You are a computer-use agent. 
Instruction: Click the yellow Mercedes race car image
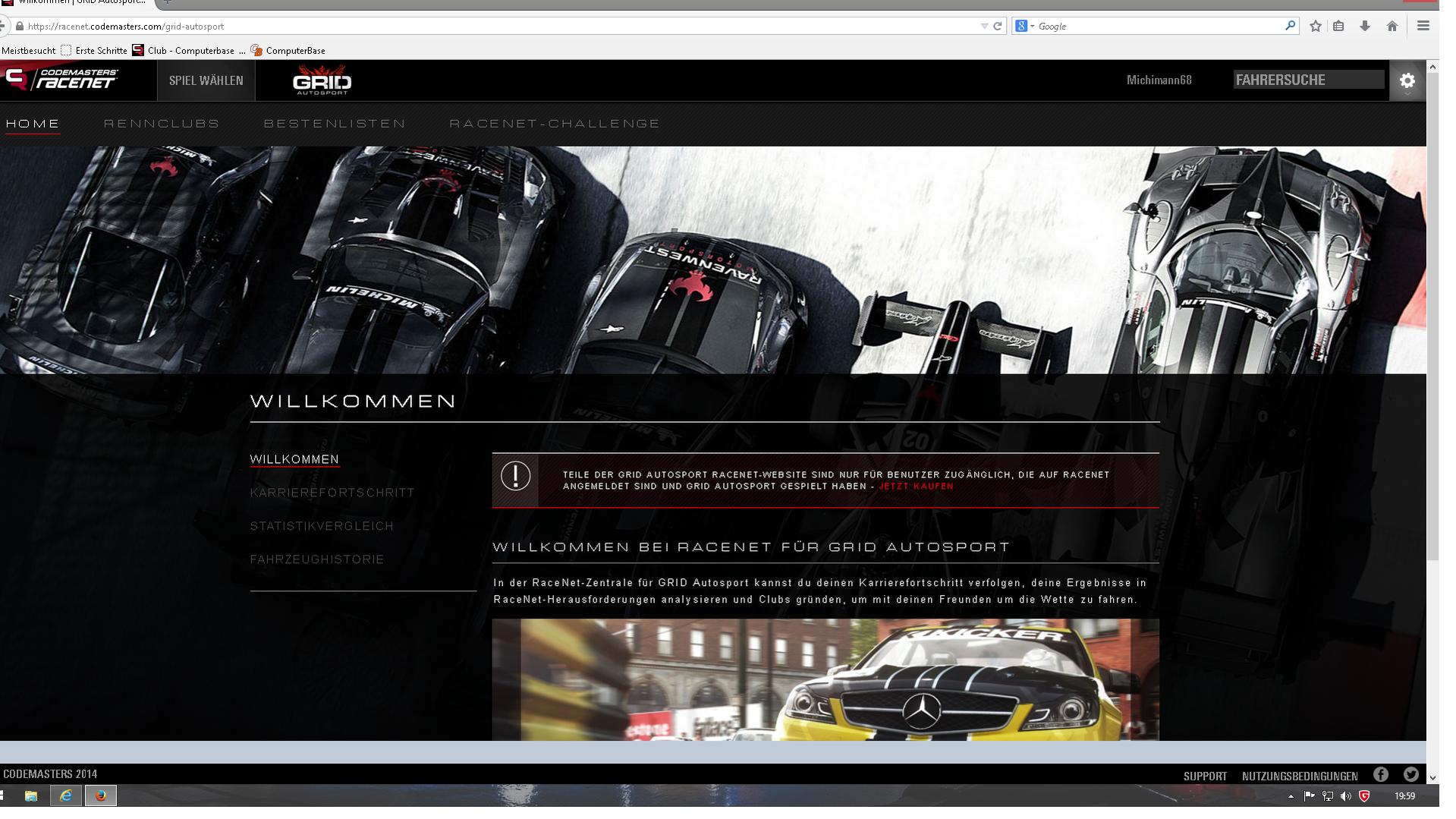point(825,679)
